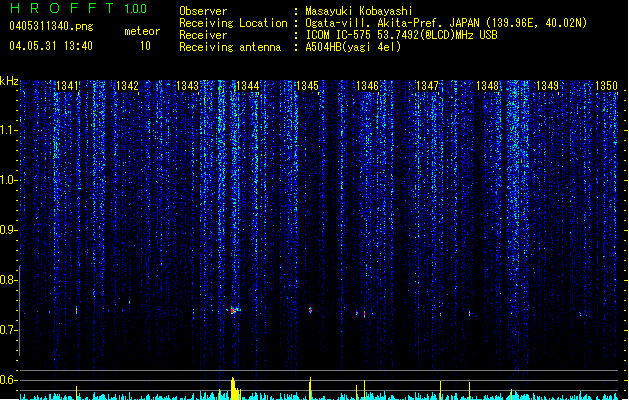
Task: Click the meteor echo under the 1341 marker
Action: pyautogui.click(x=77, y=310)
